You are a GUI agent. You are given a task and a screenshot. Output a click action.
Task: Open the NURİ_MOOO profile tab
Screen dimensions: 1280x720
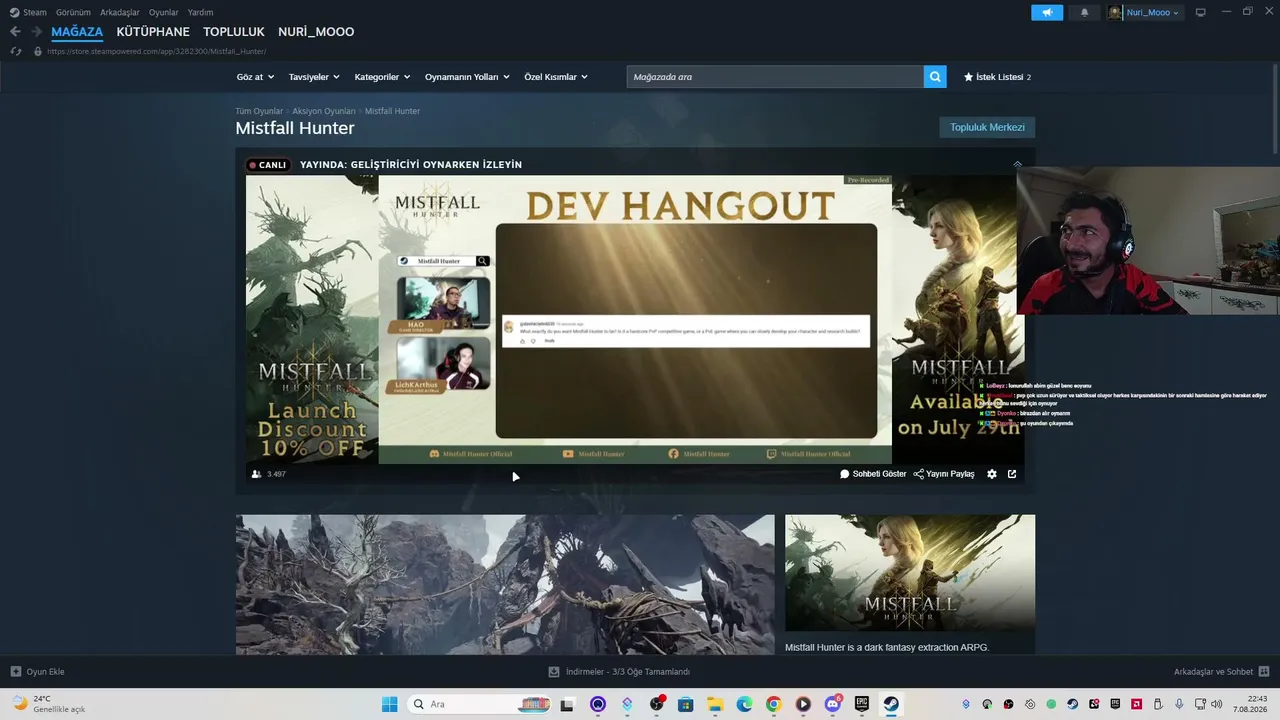point(316,32)
